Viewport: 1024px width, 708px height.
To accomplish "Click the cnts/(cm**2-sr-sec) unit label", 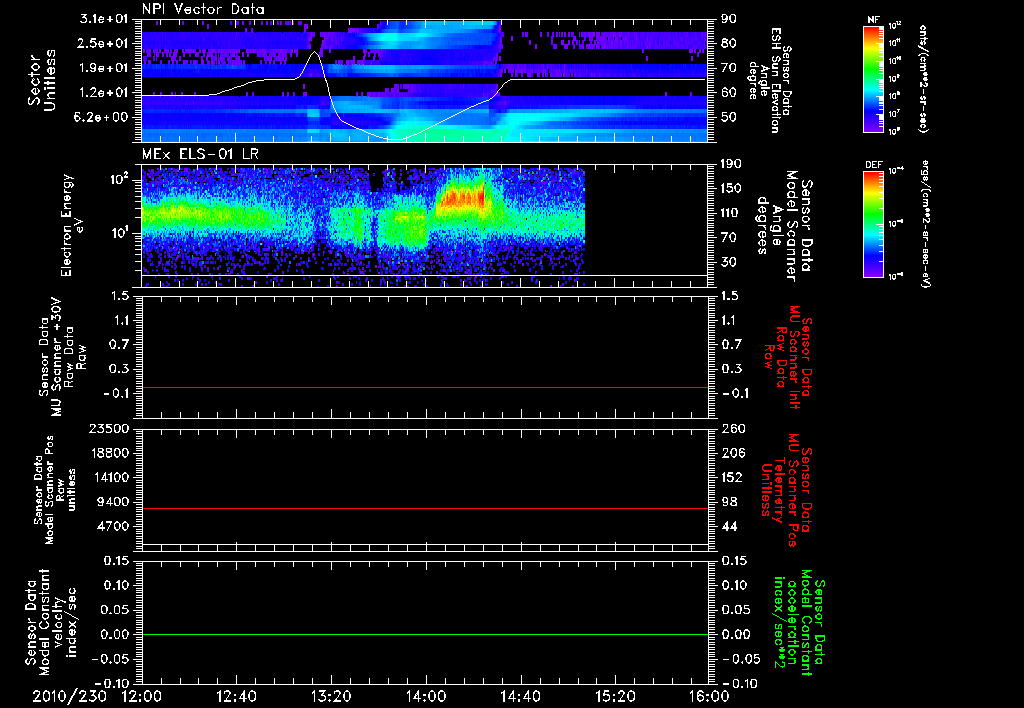I will coord(923,78).
